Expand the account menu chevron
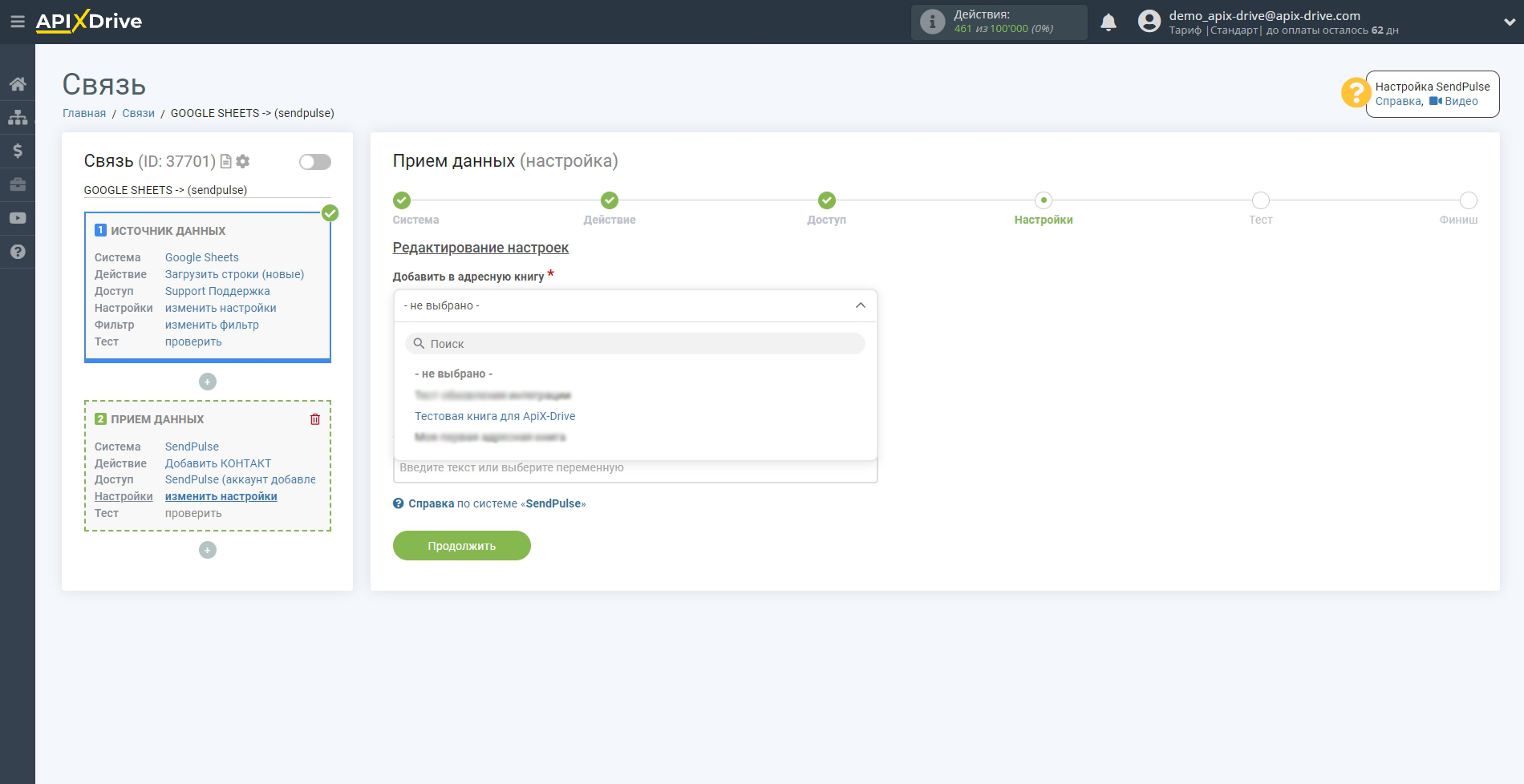 pyautogui.click(x=1509, y=22)
